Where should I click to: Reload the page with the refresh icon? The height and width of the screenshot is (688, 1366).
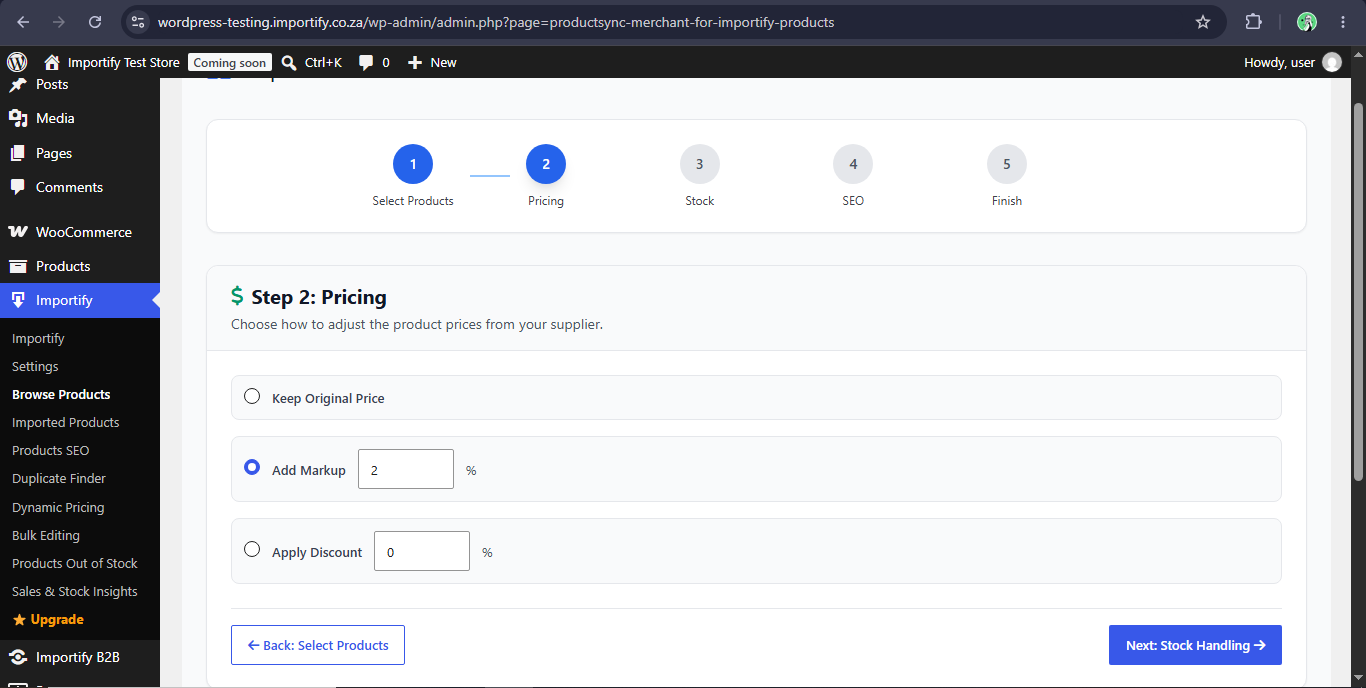point(95,22)
